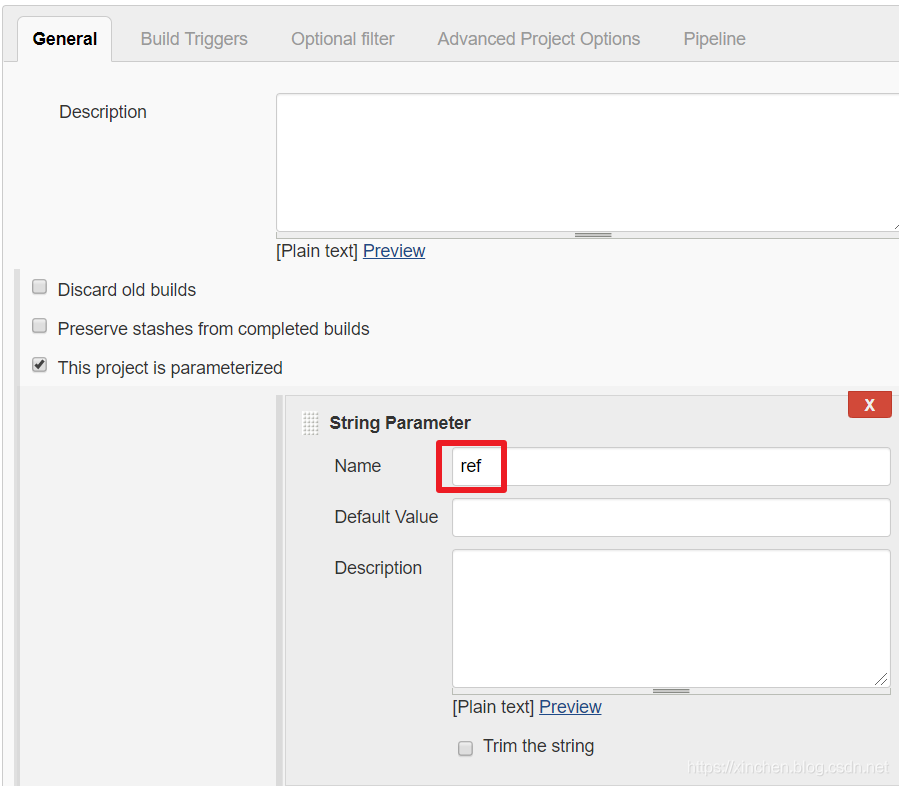Click the parameter Description bottom resize bar
Screen dimensions: 899x786
[671, 691]
